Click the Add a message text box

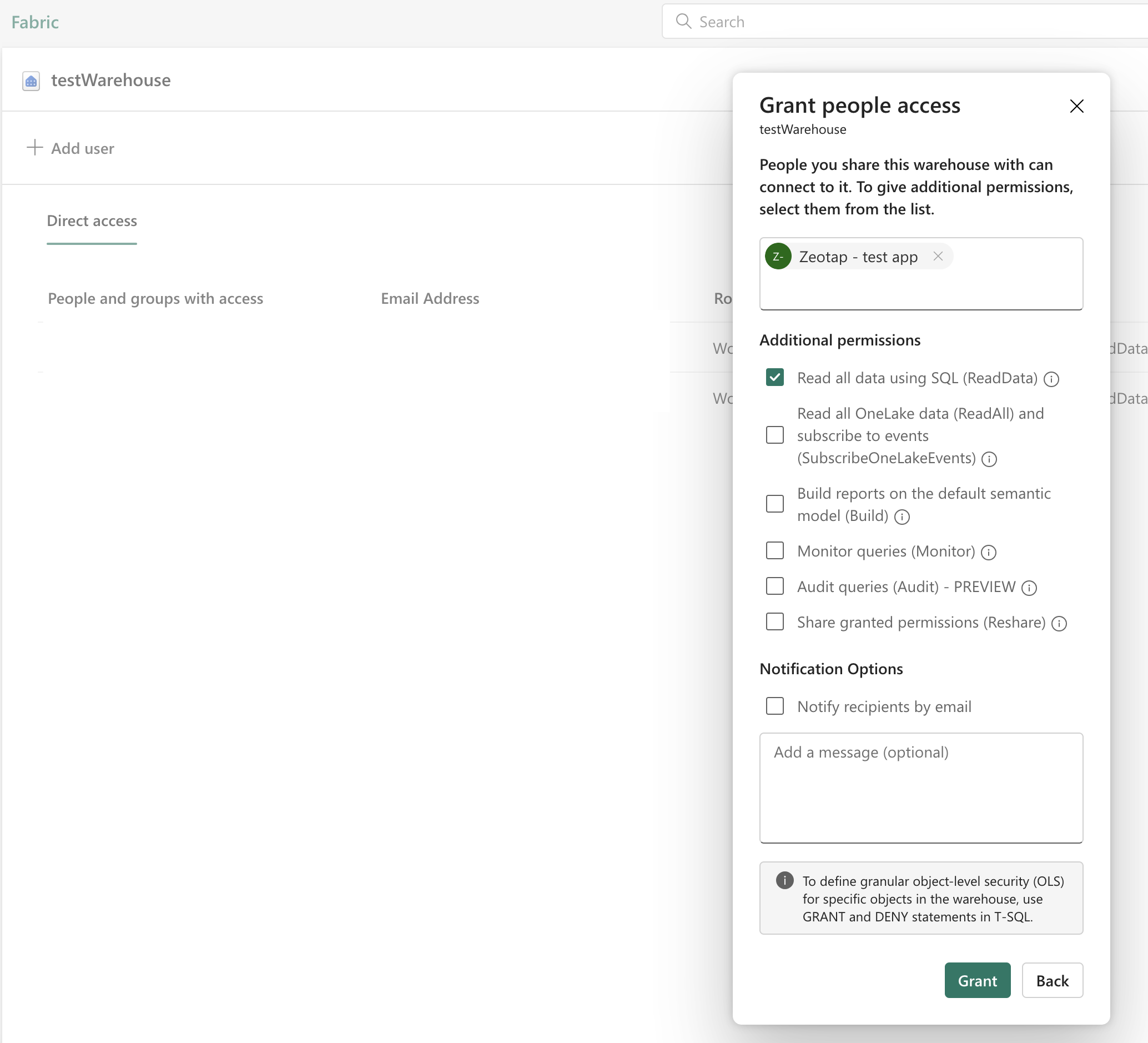click(x=921, y=787)
